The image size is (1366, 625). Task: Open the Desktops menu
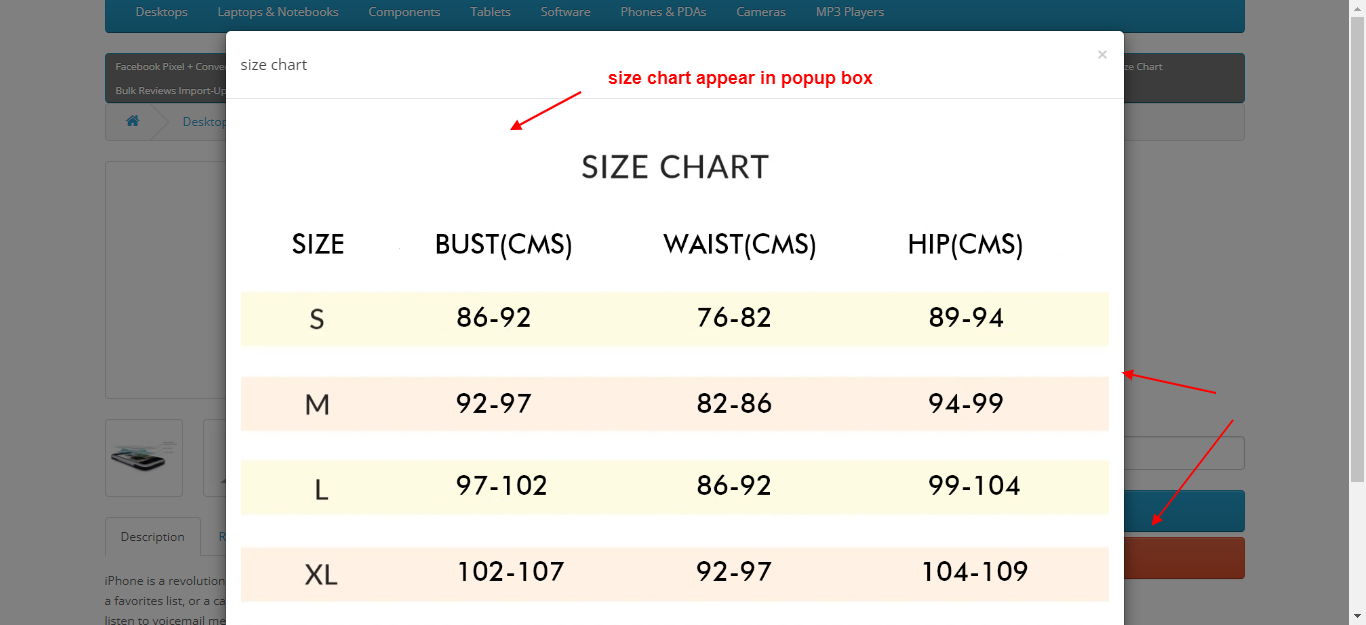point(161,12)
